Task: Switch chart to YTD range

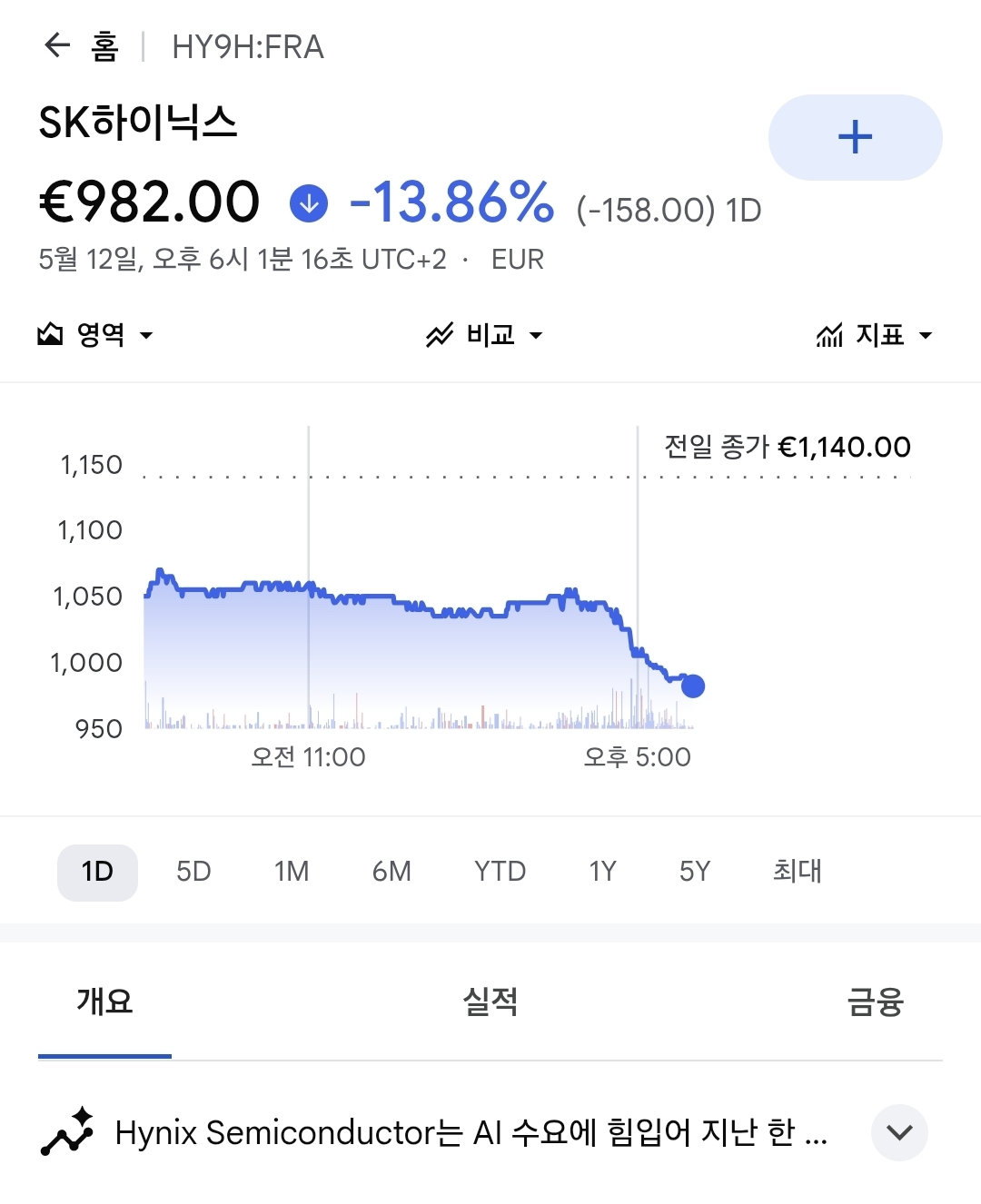Action: click(500, 872)
